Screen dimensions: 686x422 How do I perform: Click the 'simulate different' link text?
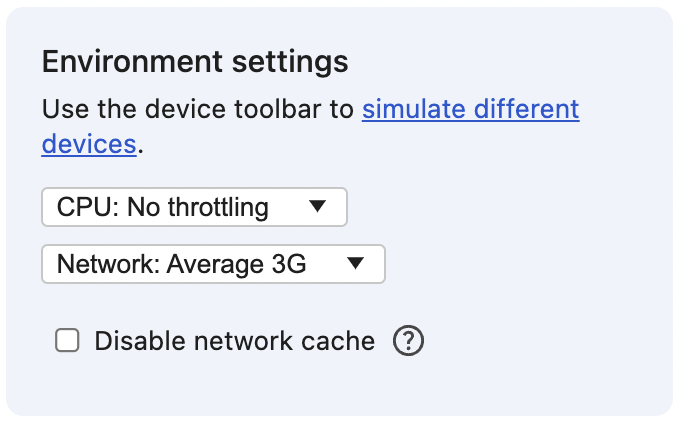click(470, 109)
